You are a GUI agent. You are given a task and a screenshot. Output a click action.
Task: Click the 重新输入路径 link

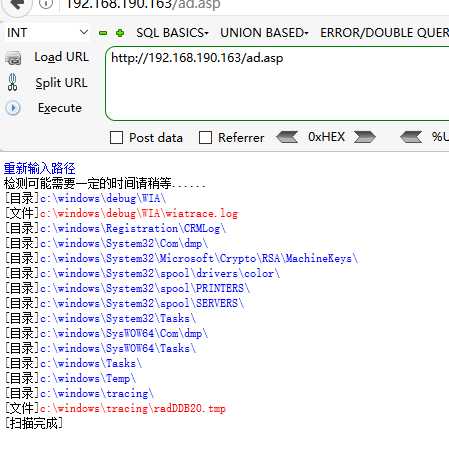(40, 168)
